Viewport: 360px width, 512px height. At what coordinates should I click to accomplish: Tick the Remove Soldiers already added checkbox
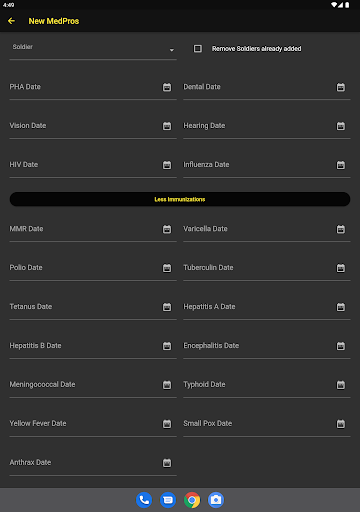[198, 49]
